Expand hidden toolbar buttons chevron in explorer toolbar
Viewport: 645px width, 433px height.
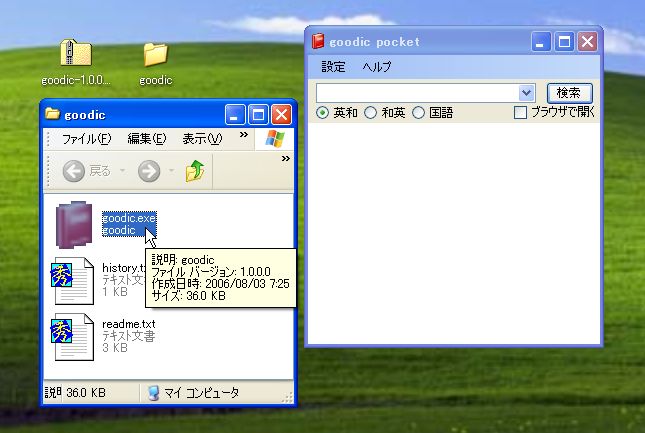285,158
